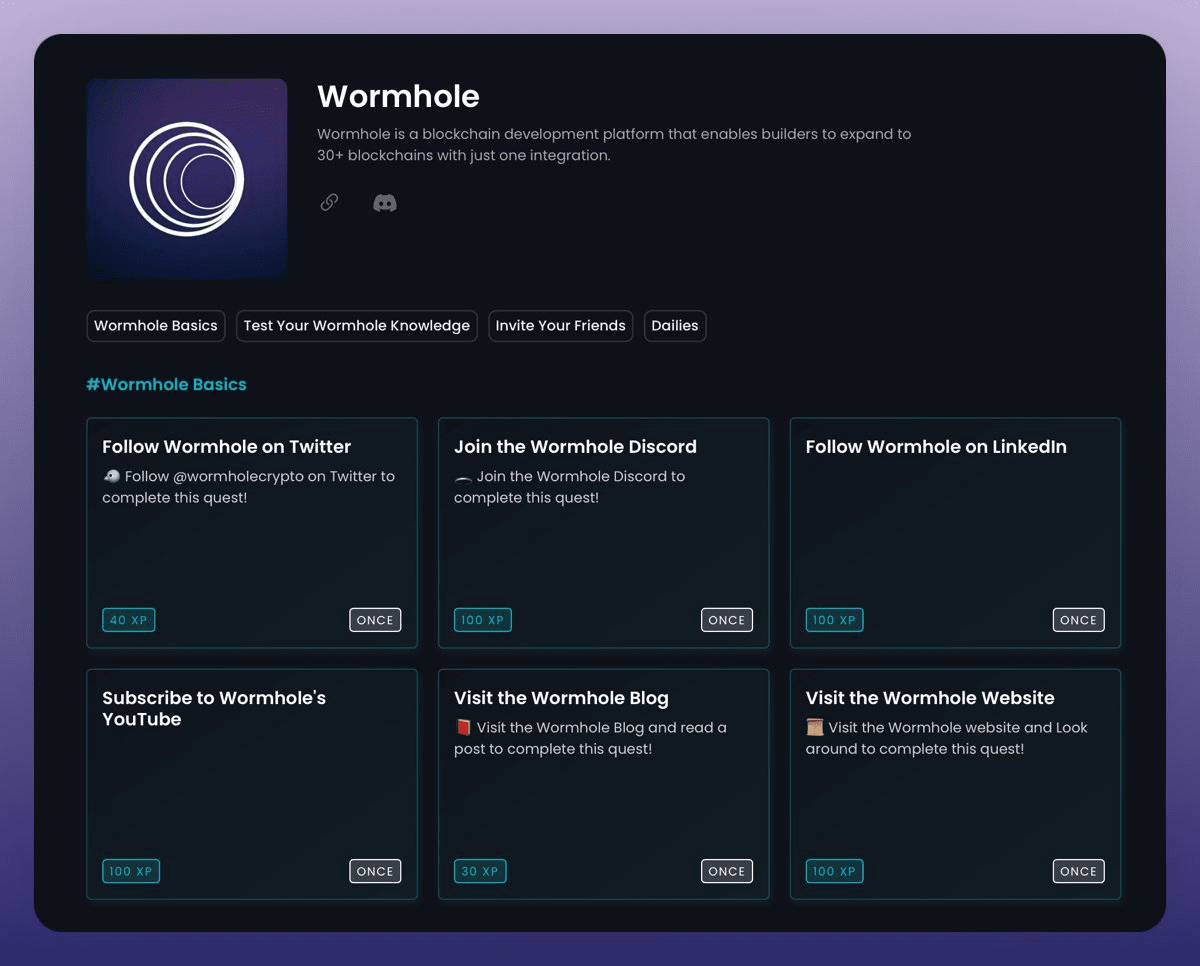Click the ONCE tag on Twitter quest

tap(375, 620)
